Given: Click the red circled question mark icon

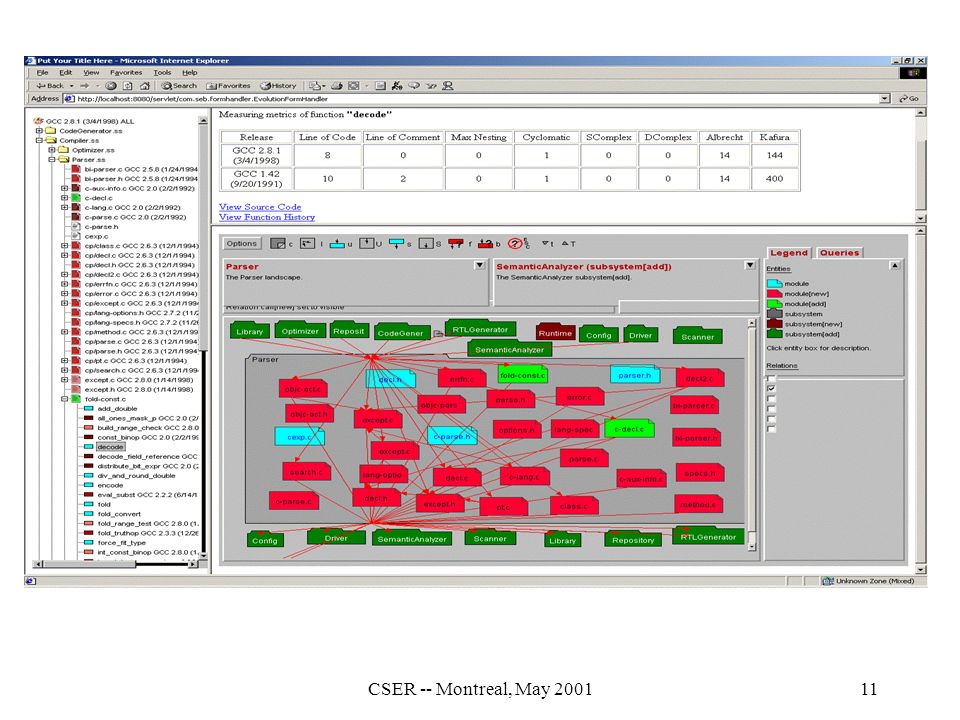Looking at the screenshot, I should tap(515, 244).
